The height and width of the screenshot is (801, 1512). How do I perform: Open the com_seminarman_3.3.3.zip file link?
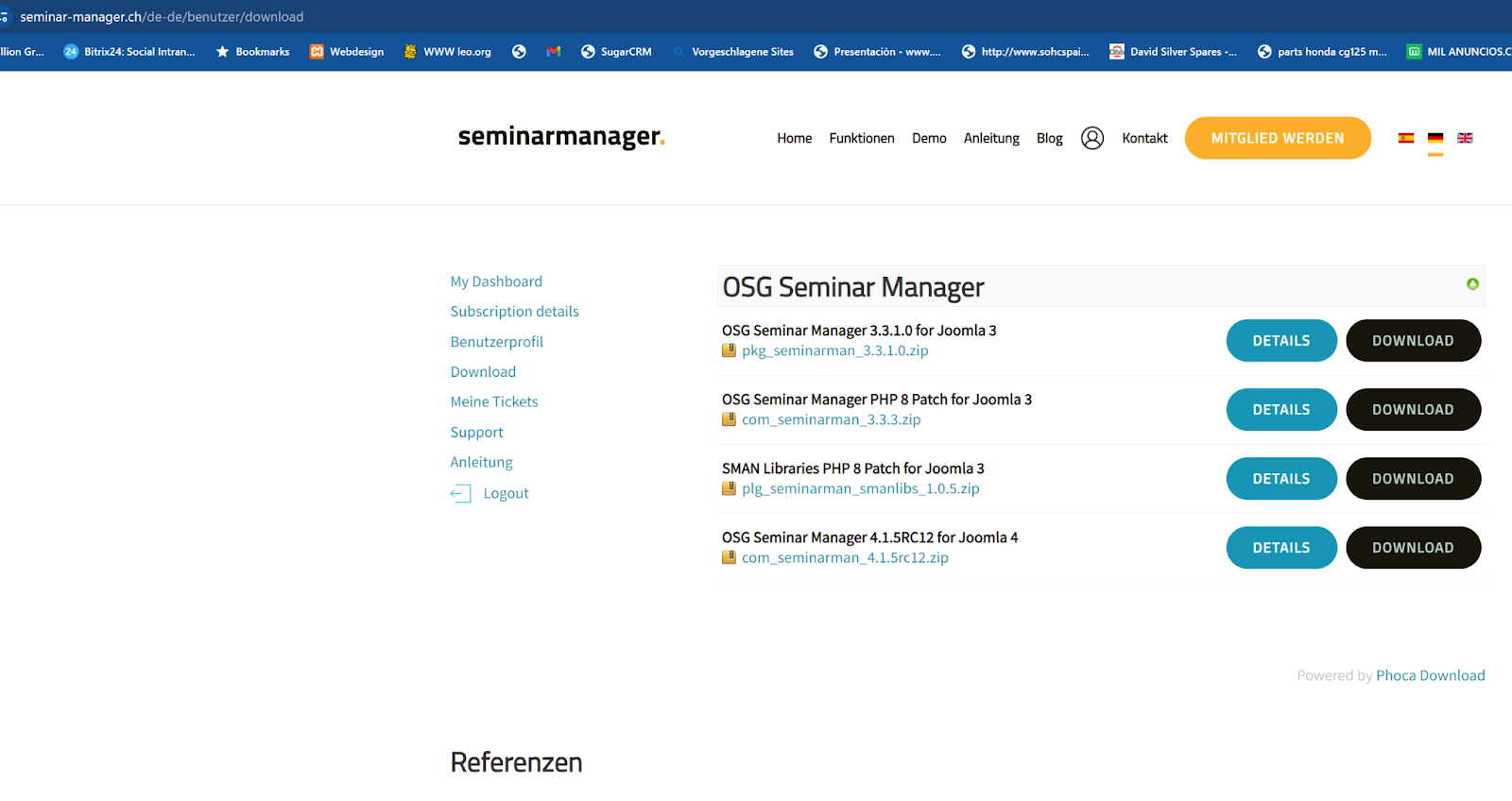[831, 419]
